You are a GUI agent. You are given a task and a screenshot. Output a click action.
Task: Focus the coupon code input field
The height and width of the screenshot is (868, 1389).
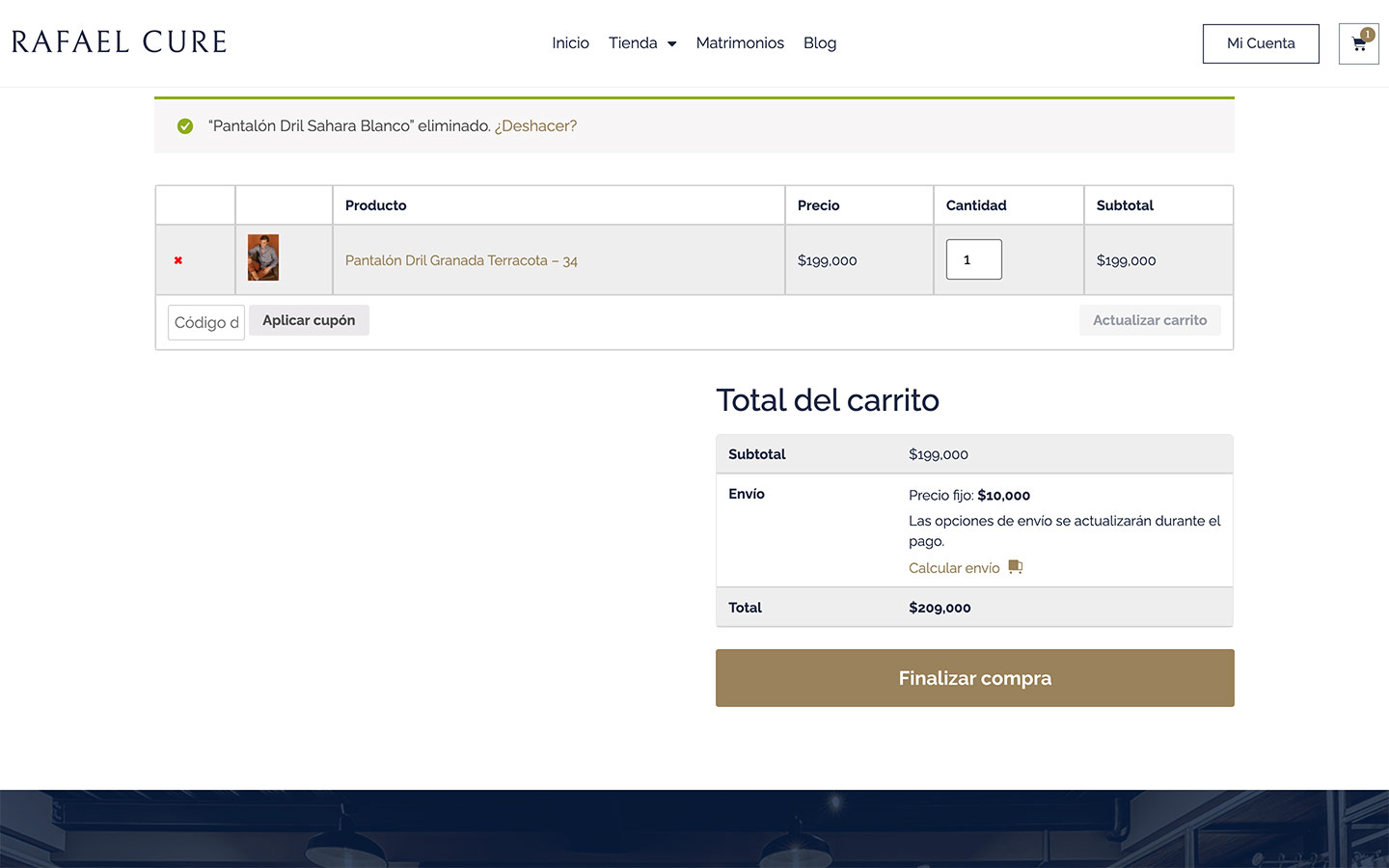coord(206,322)
